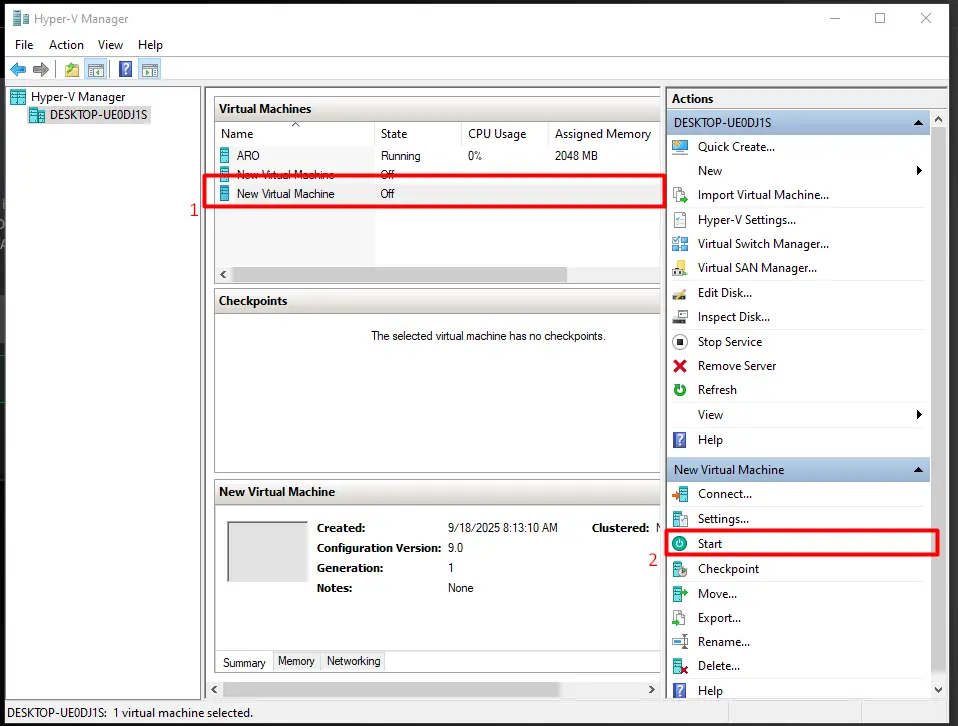958x726 pixels.
Task: Click the Remove Server action label
Action: (737, 366)
